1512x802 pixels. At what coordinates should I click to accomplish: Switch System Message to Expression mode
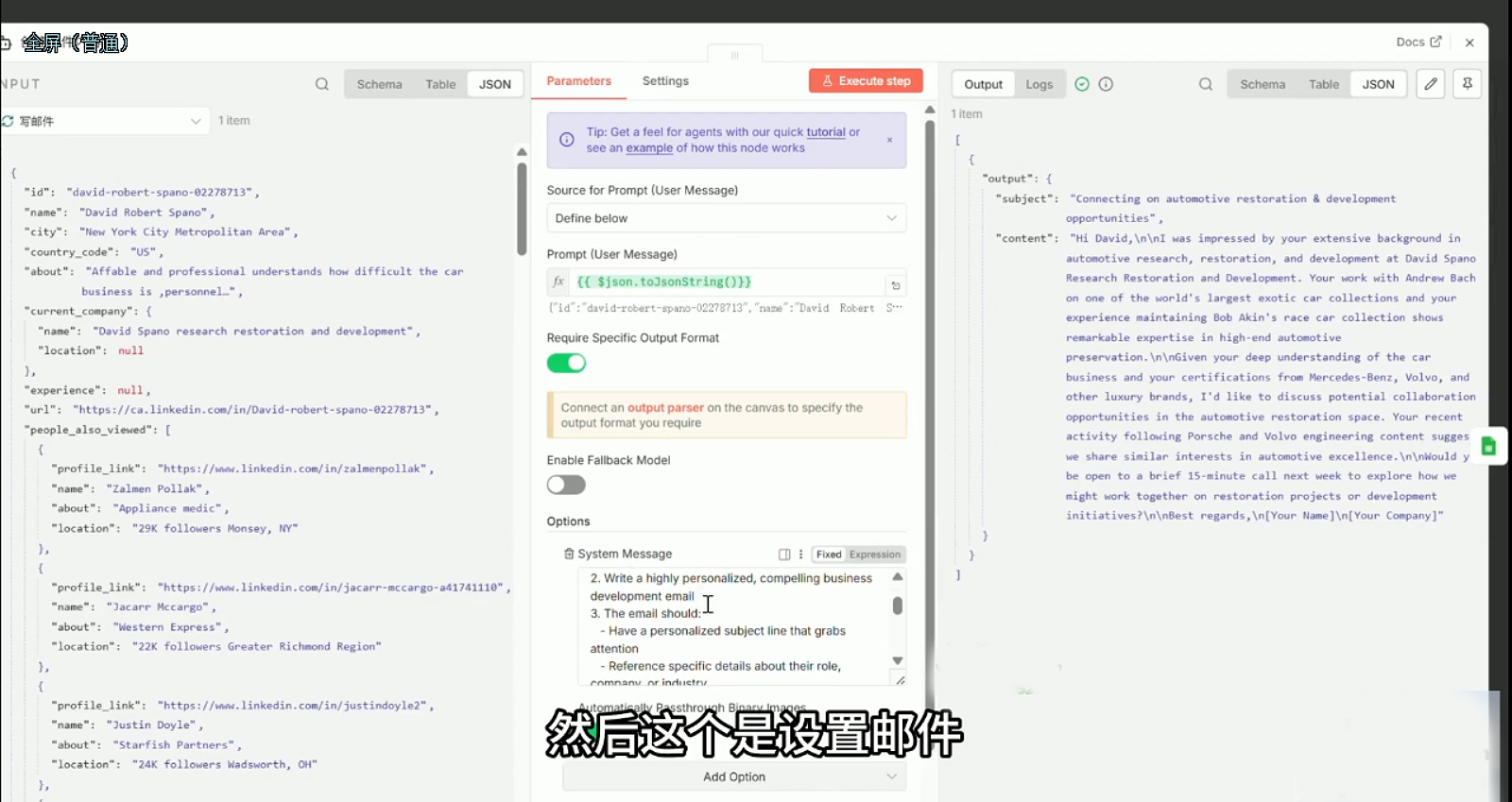(x=874, y=555)
